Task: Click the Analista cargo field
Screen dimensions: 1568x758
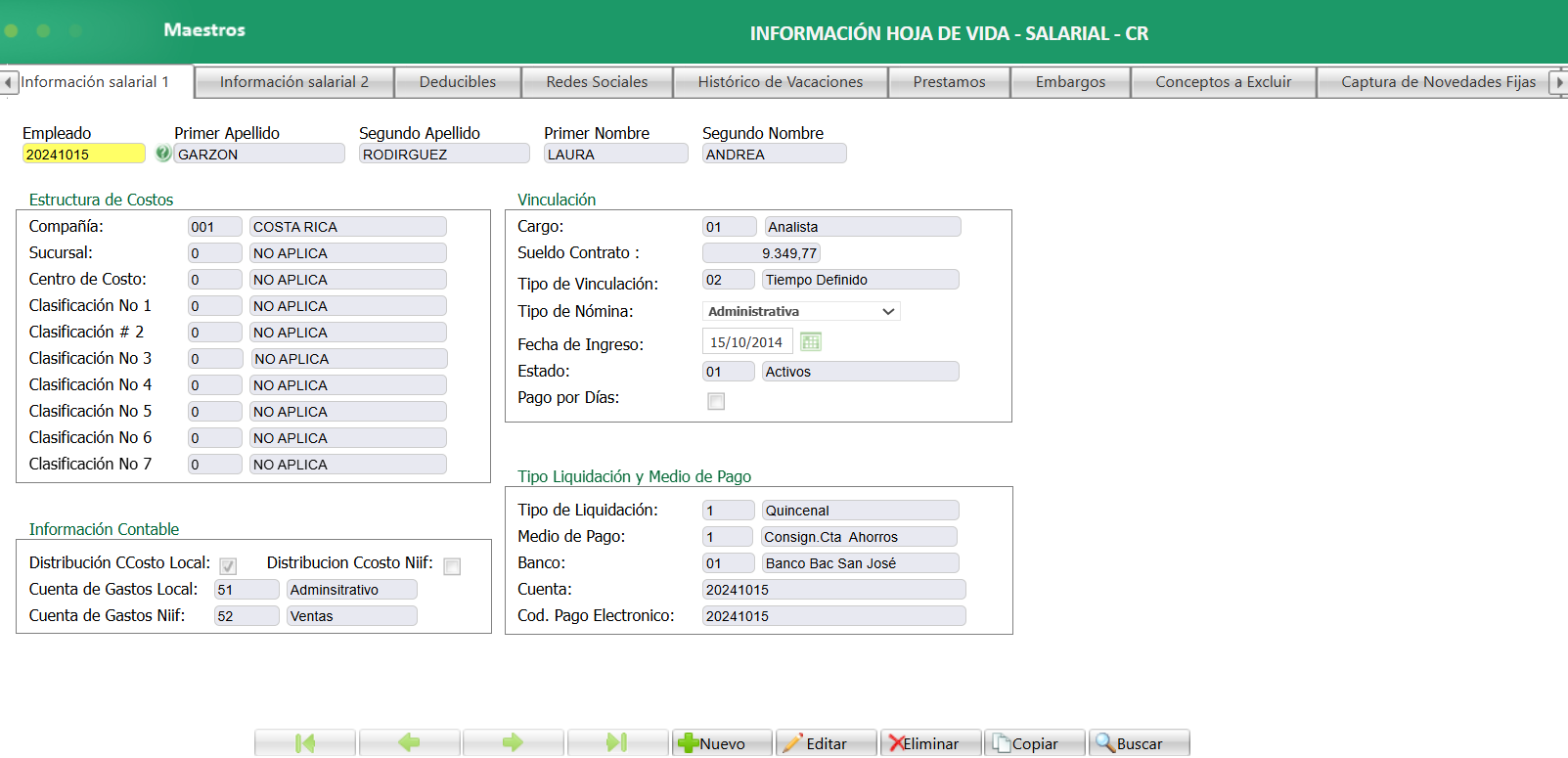Action: click(x=863, y=227)
